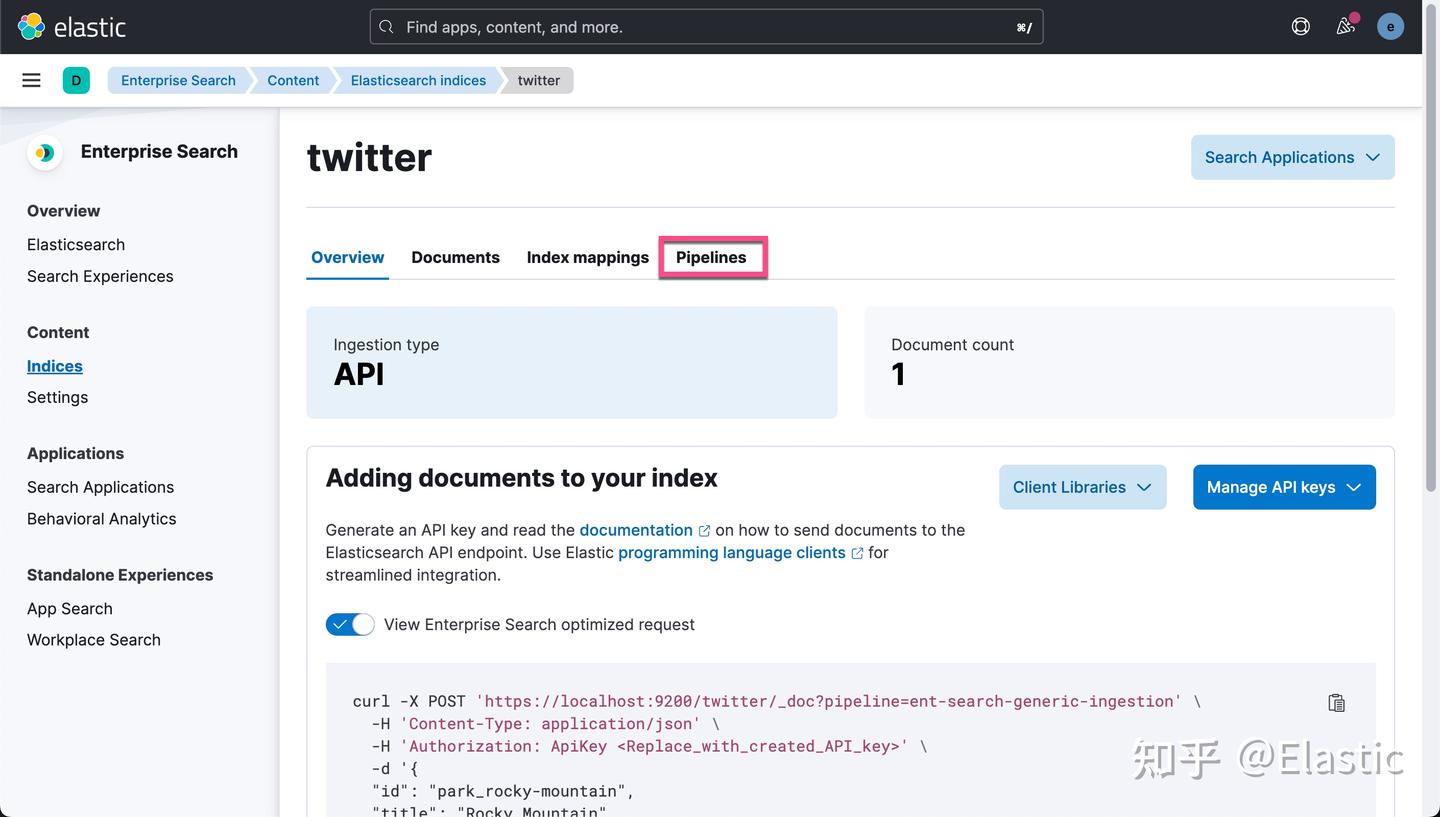Click the Find apps search field
Screen dimensions: 1440x817
click(x=700, y=27)
